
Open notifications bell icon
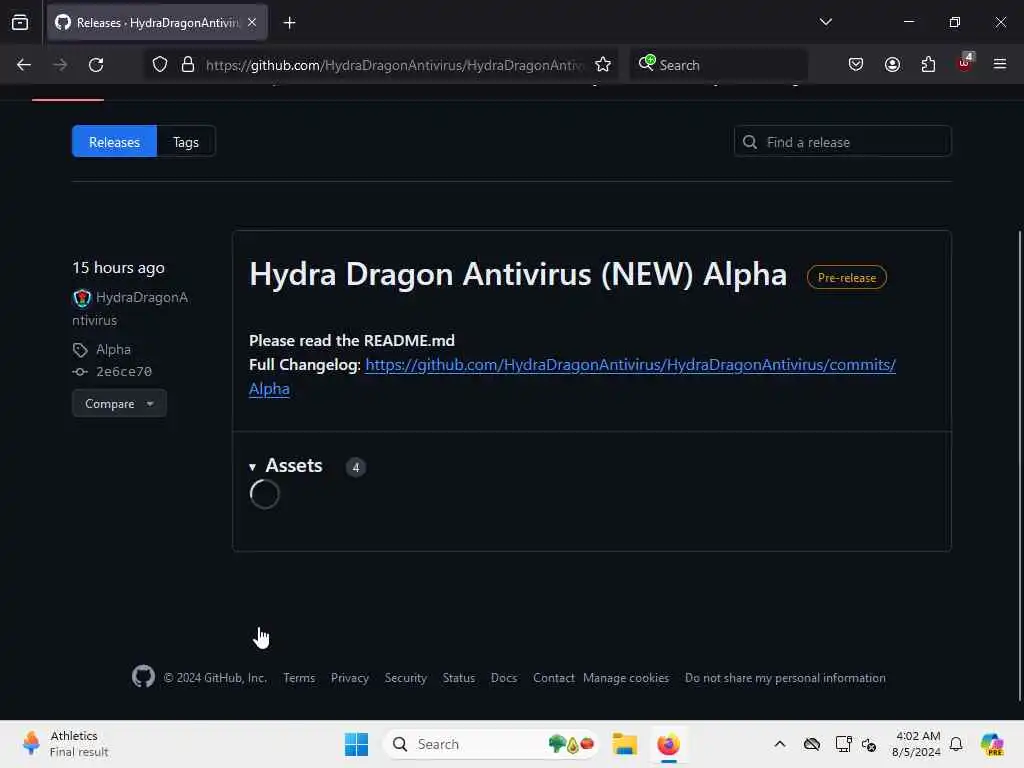point(956,744)
